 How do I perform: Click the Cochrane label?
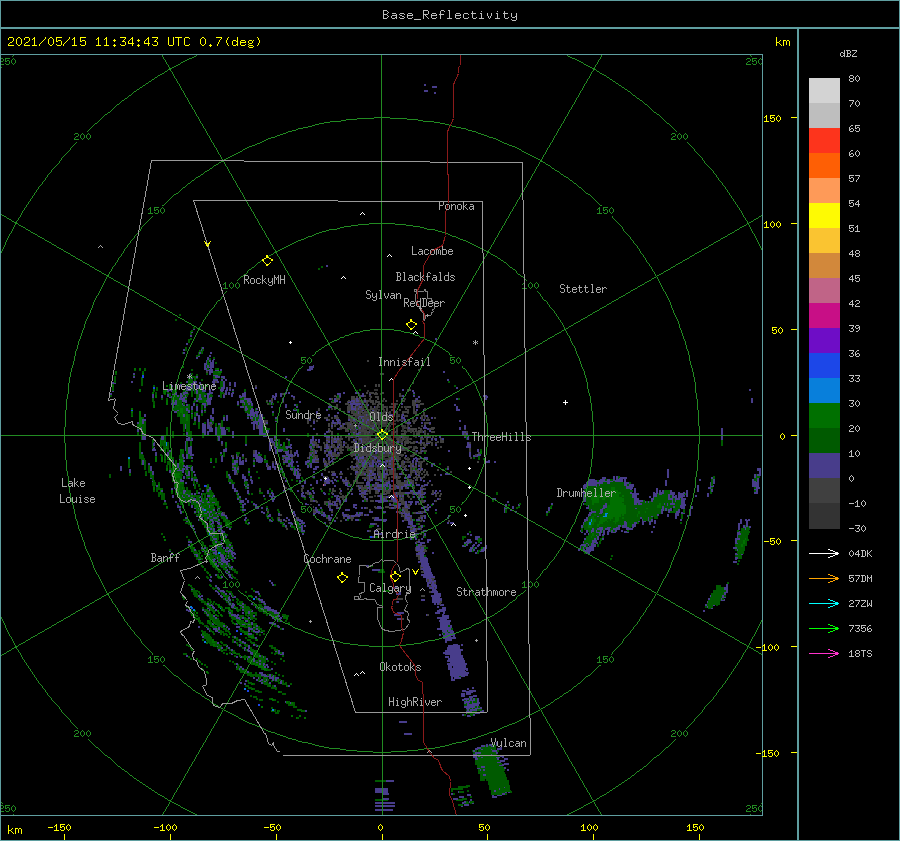[327, 559]
